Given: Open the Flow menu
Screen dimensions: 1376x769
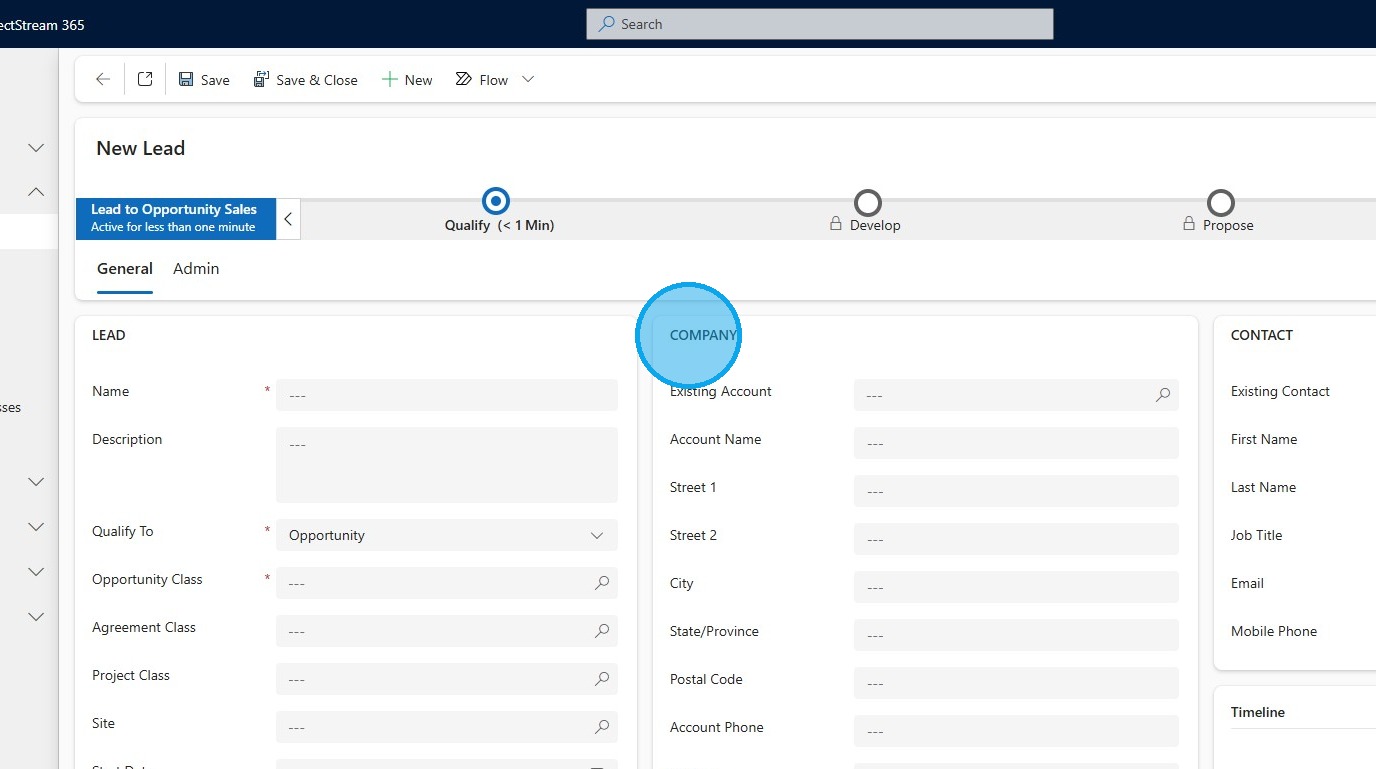Looking at the screenshot, I should (x=482, y=80).
